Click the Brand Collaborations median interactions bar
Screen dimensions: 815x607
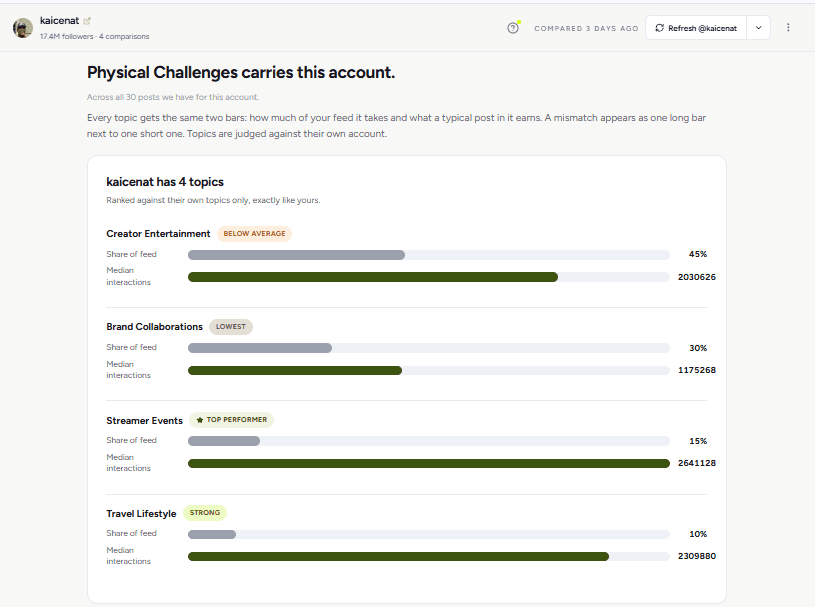[429, 371]
